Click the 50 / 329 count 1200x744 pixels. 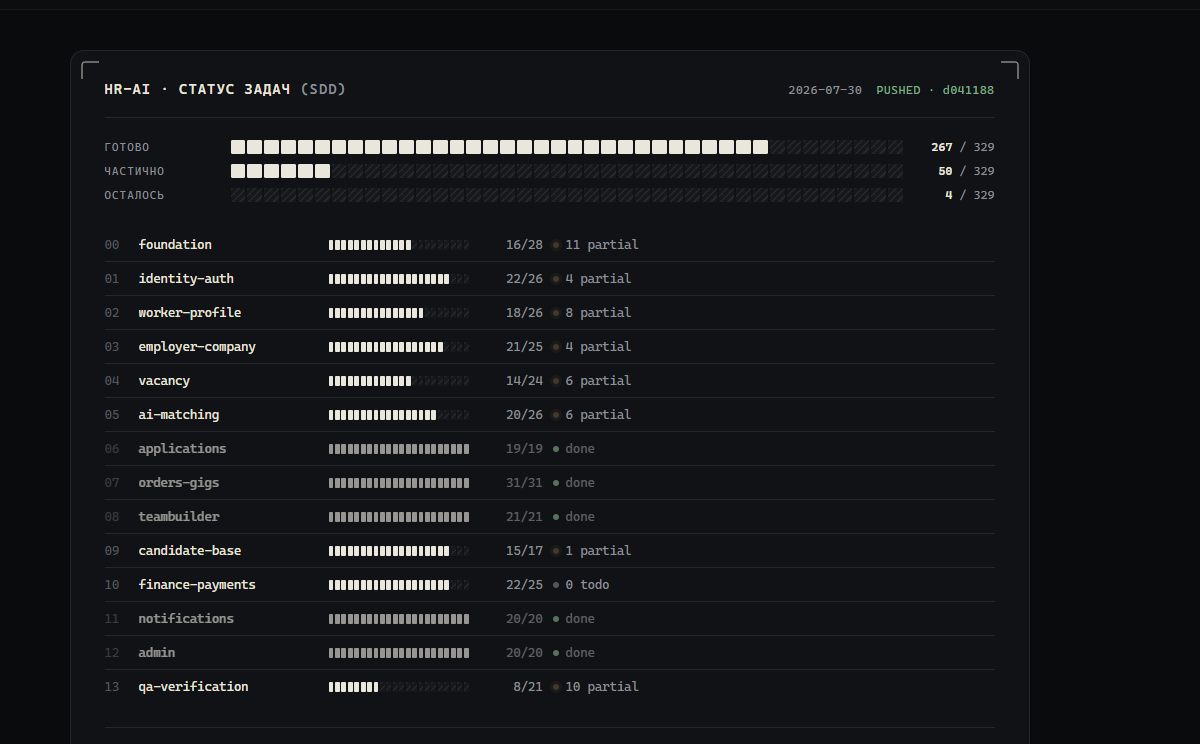(x=966, y=171)
